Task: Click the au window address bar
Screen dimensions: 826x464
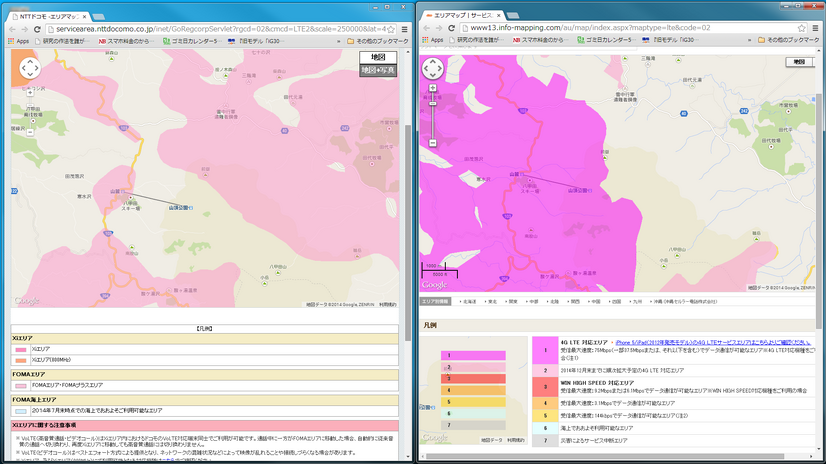Action: click(x=632, y=28)
